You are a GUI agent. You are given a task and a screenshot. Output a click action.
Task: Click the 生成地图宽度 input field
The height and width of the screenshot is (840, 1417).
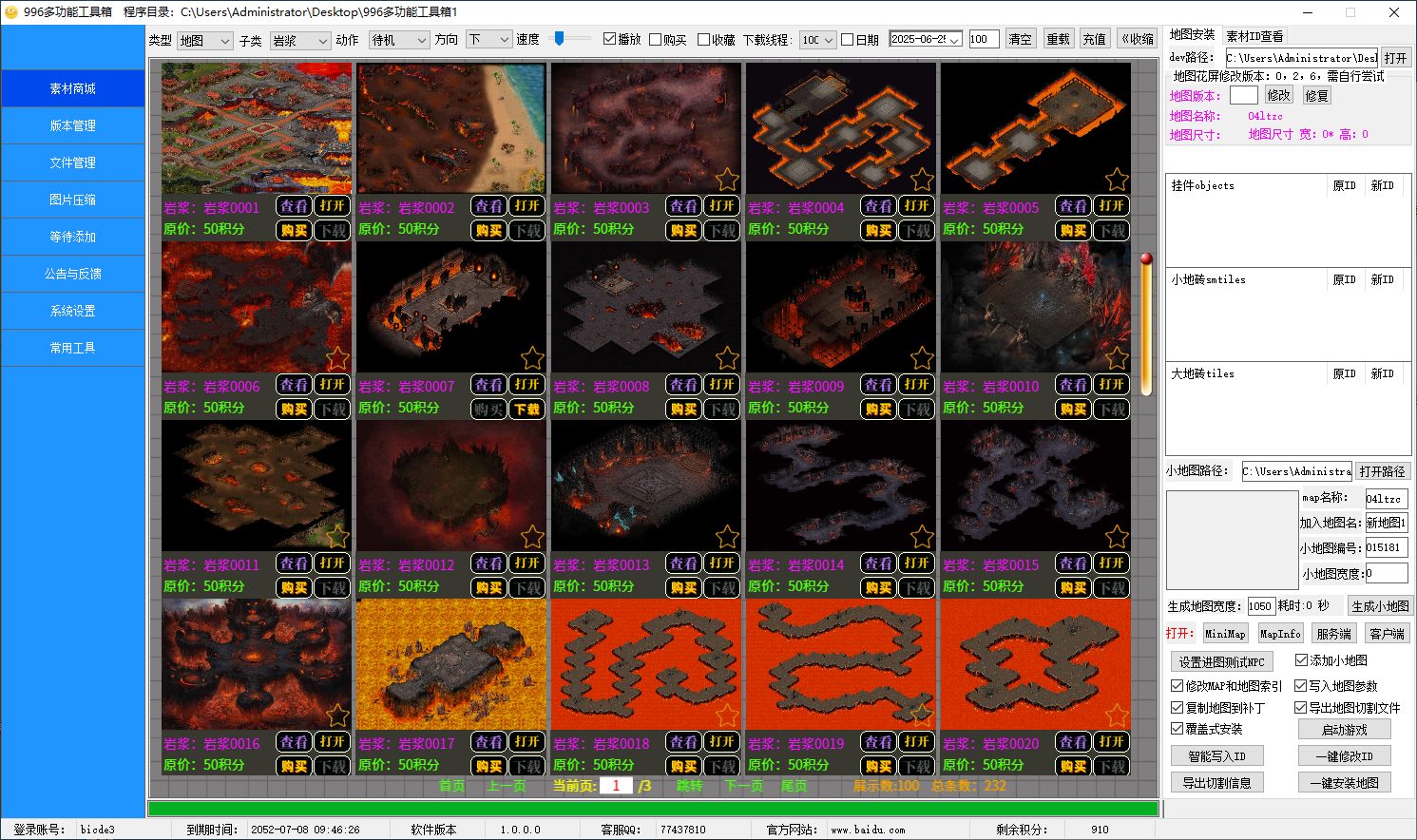point(1260,606)
